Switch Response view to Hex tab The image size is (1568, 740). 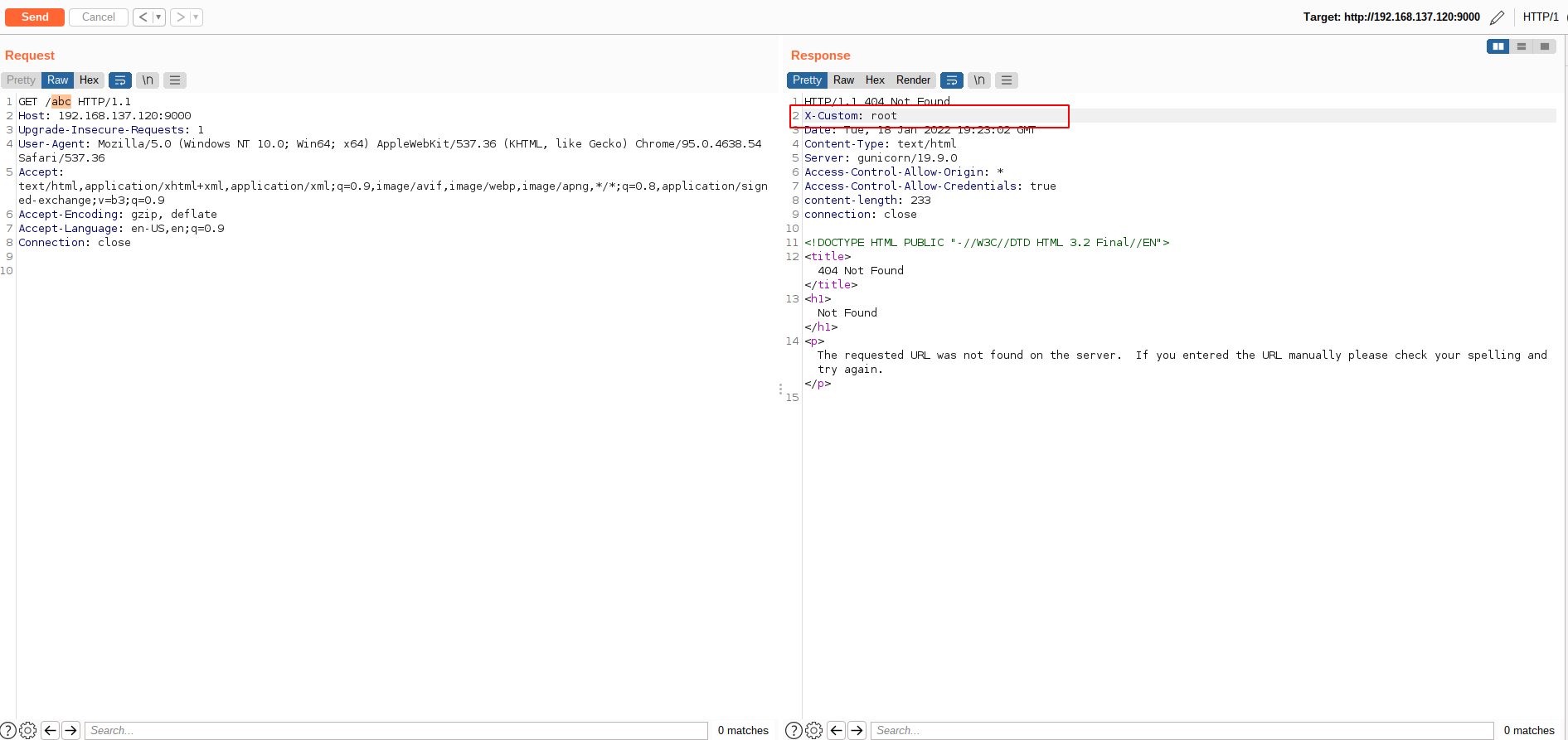tap(875, 80)
